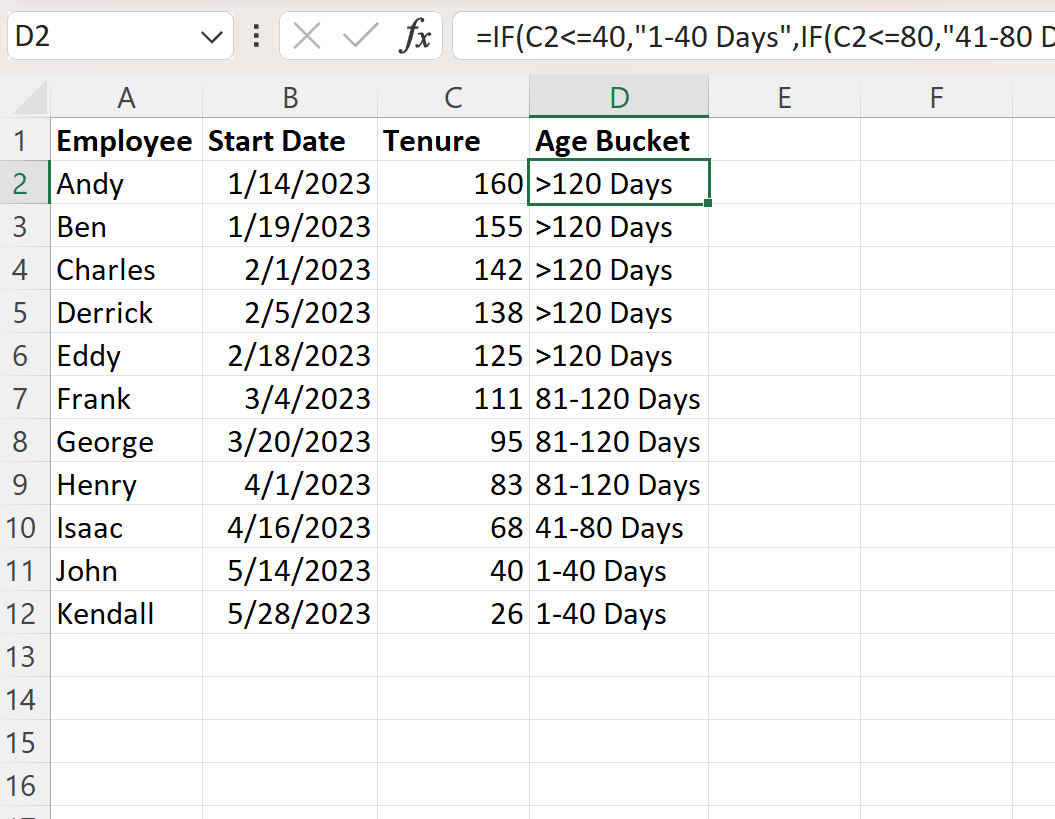Select column header C
Screen dimensions: 1055x819
pyautogui.click(x=452, y=97)
